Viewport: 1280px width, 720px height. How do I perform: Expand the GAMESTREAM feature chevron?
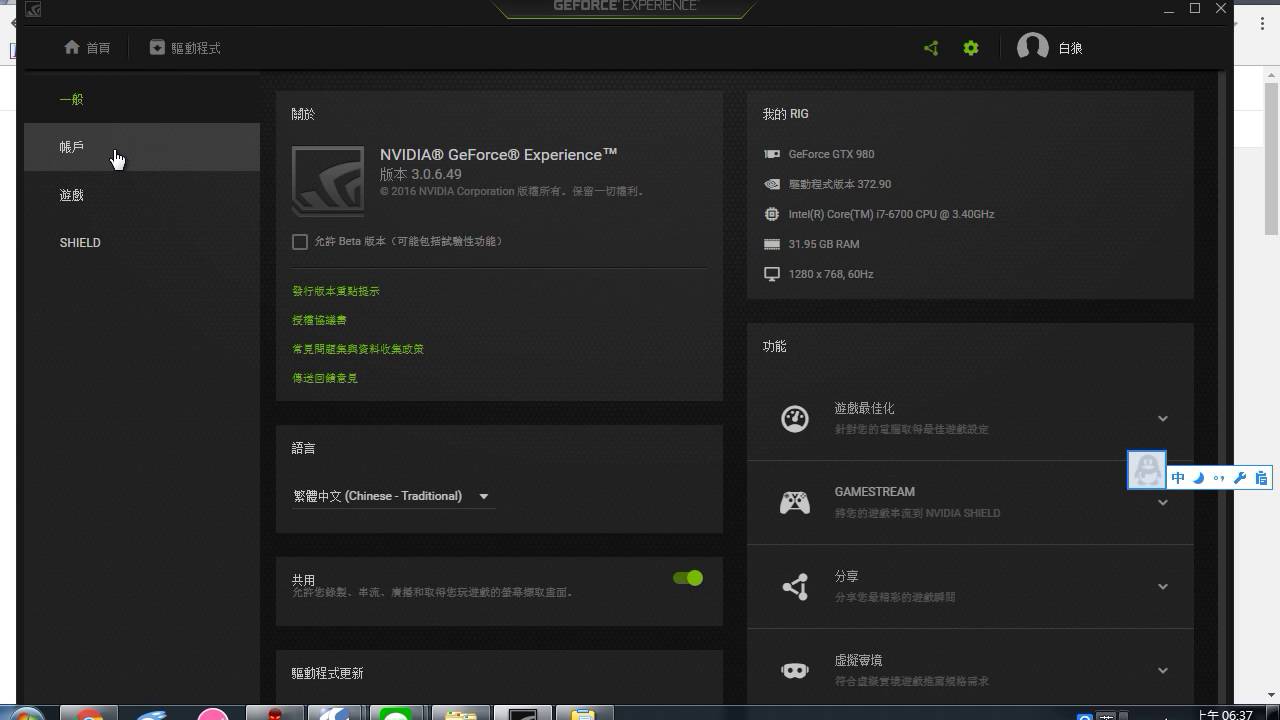1162,502
